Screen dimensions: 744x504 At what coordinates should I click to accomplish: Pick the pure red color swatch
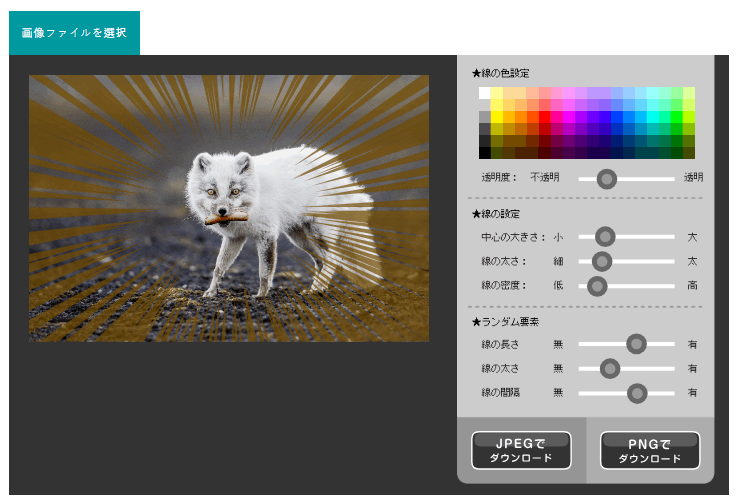pyautogui.click(x=545, y=117)
